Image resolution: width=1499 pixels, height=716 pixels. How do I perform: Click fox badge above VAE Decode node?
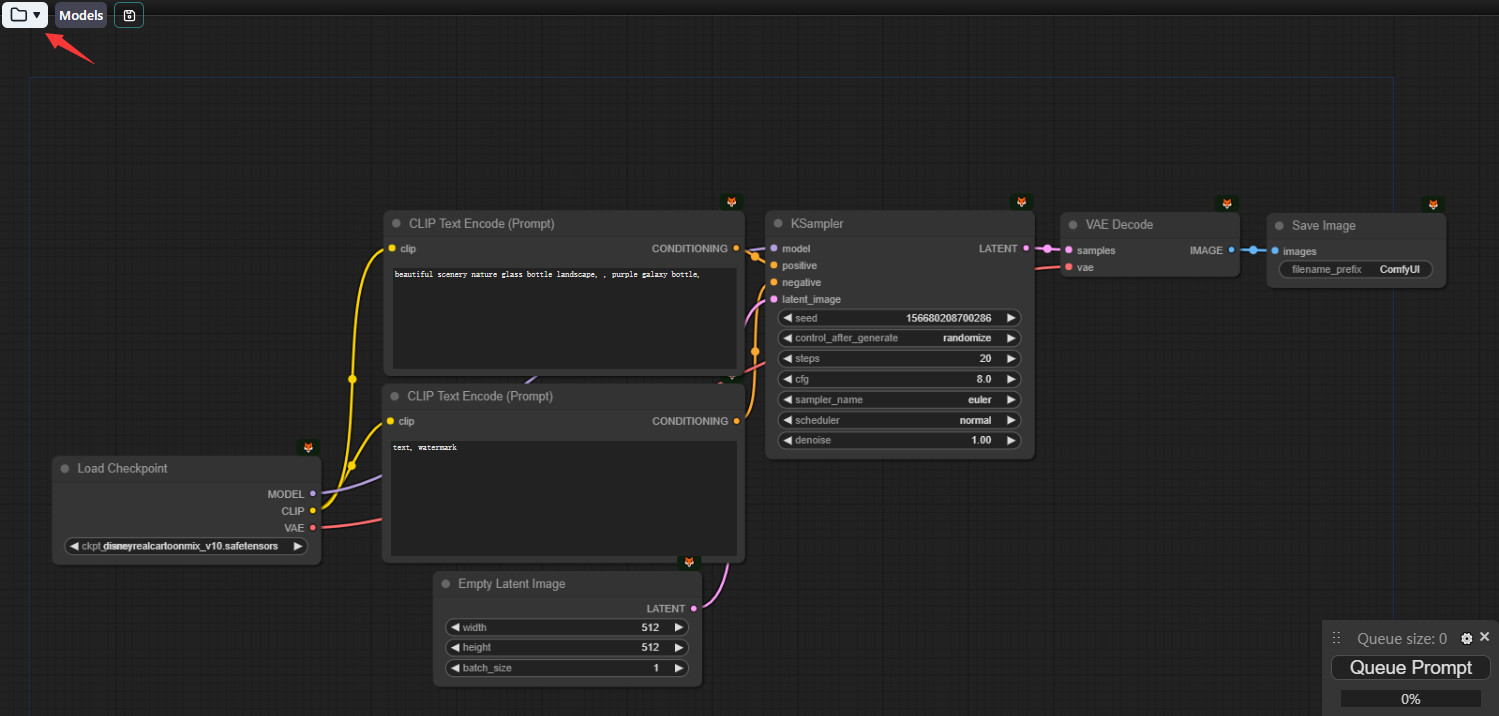tap(1227, 203)
